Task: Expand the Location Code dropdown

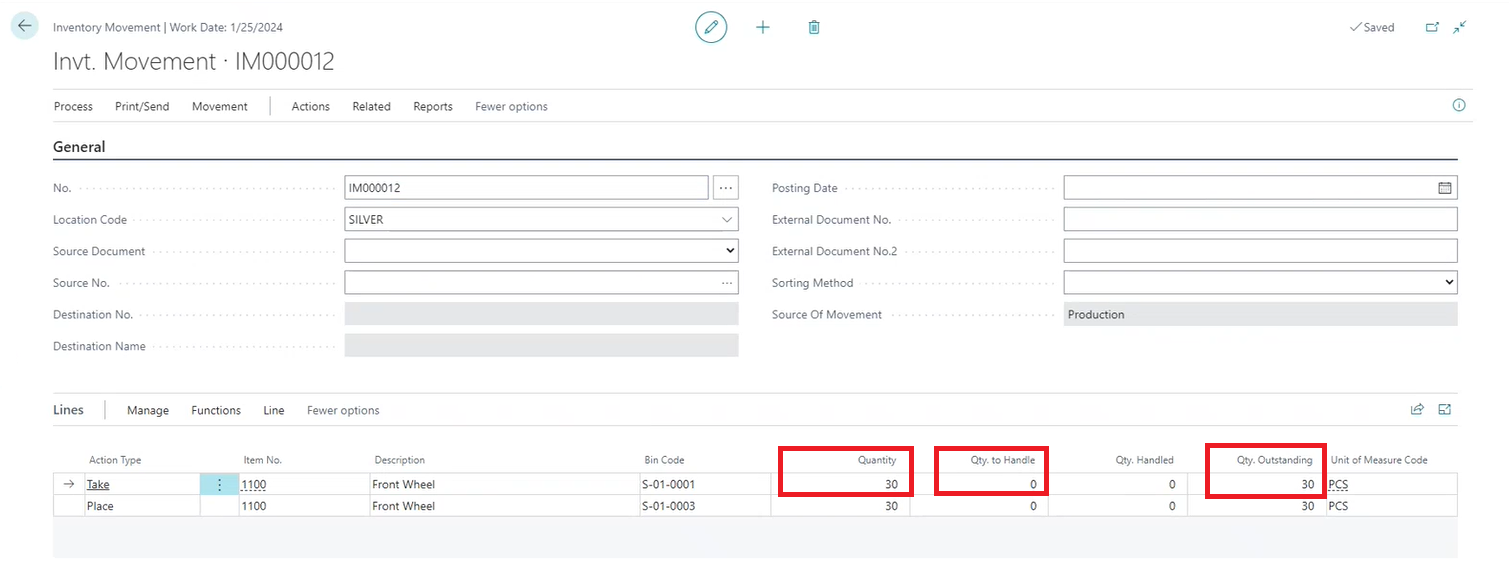Action: pyautogui.click(x=726, y=219)
